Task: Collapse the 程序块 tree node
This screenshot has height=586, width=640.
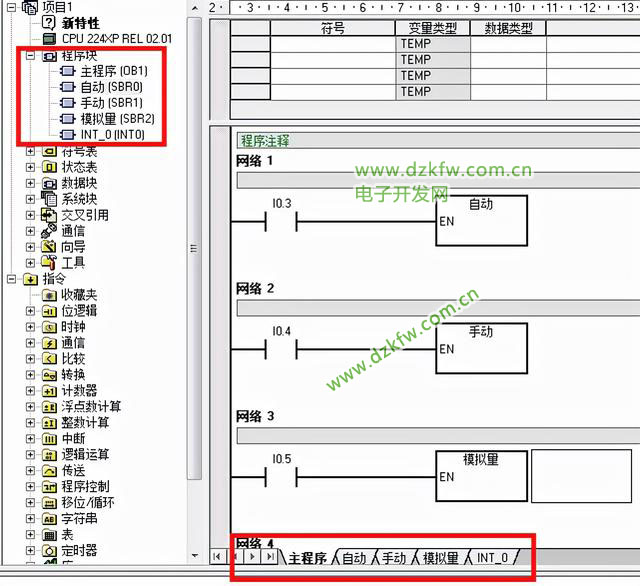Action: click(30, 55)
